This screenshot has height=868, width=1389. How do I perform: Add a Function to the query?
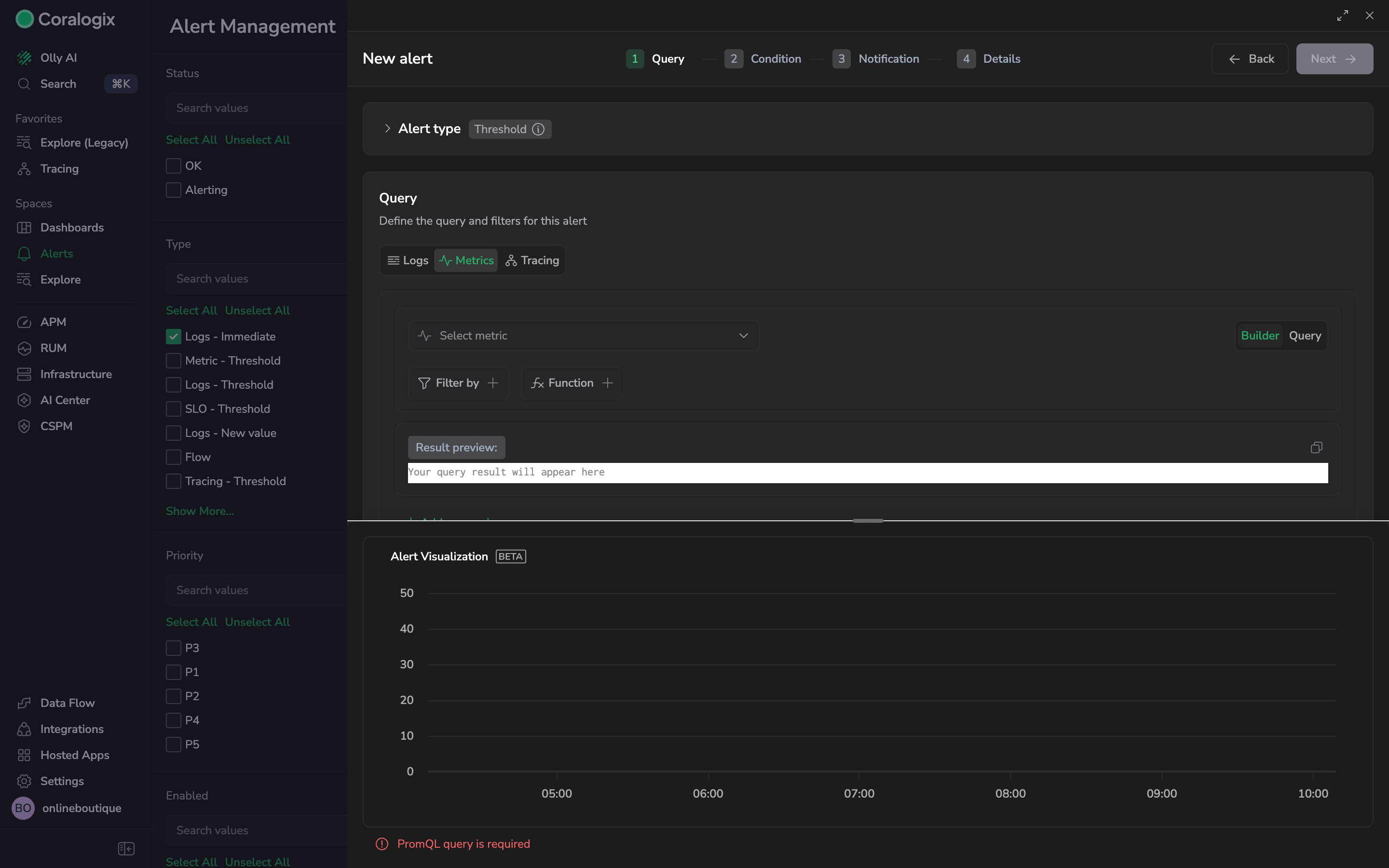tap(572, 383)
